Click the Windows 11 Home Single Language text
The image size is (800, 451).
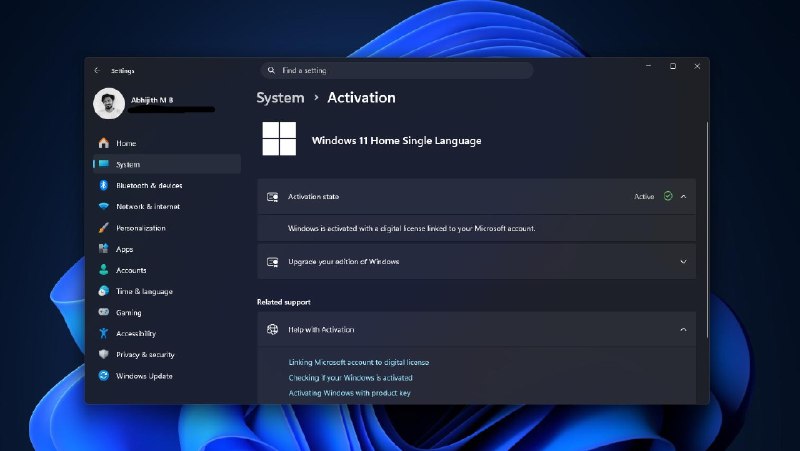tap(396, 140)
